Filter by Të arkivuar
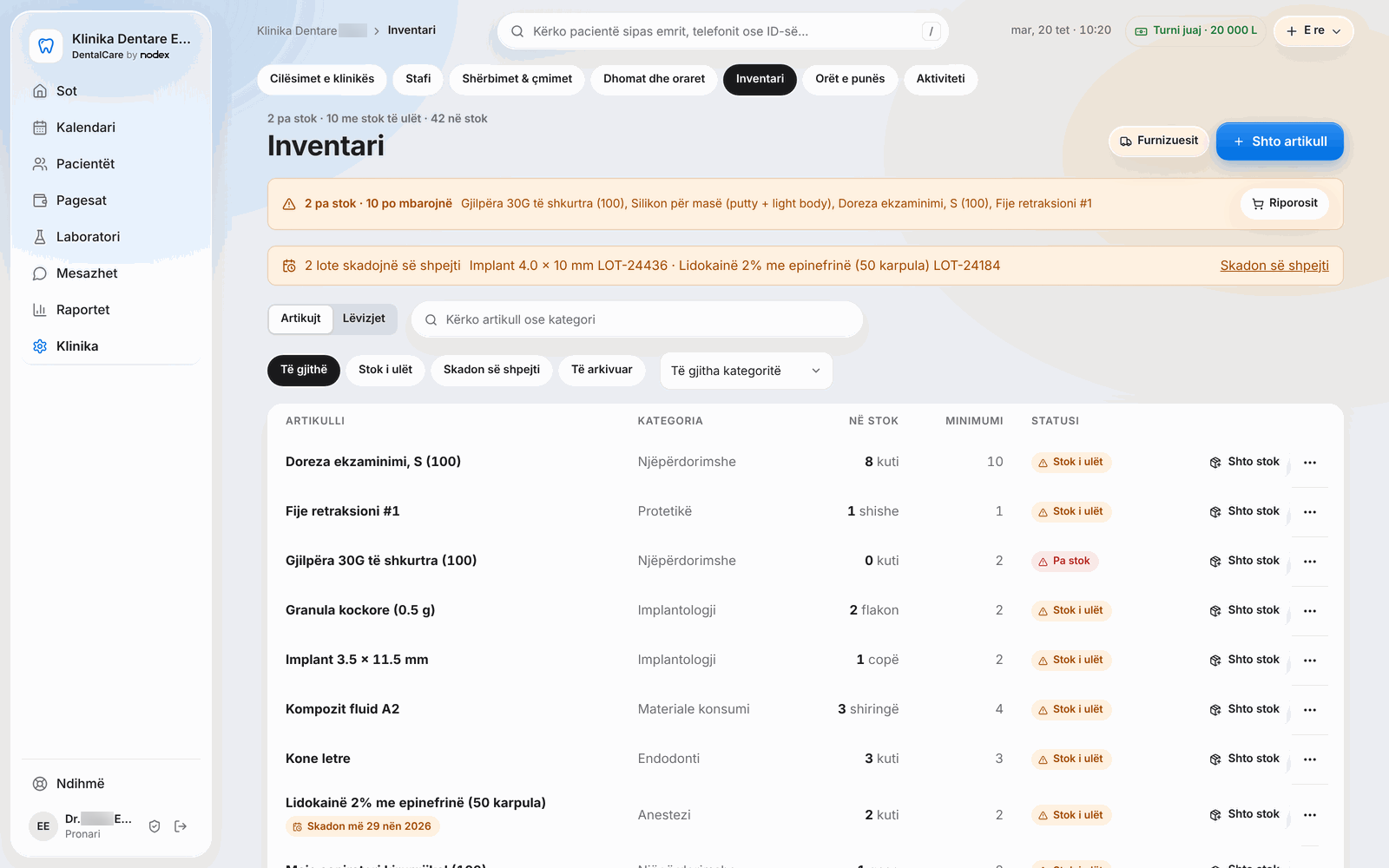This screenshot has width=1389, height=868. click(x=602, y=370)
